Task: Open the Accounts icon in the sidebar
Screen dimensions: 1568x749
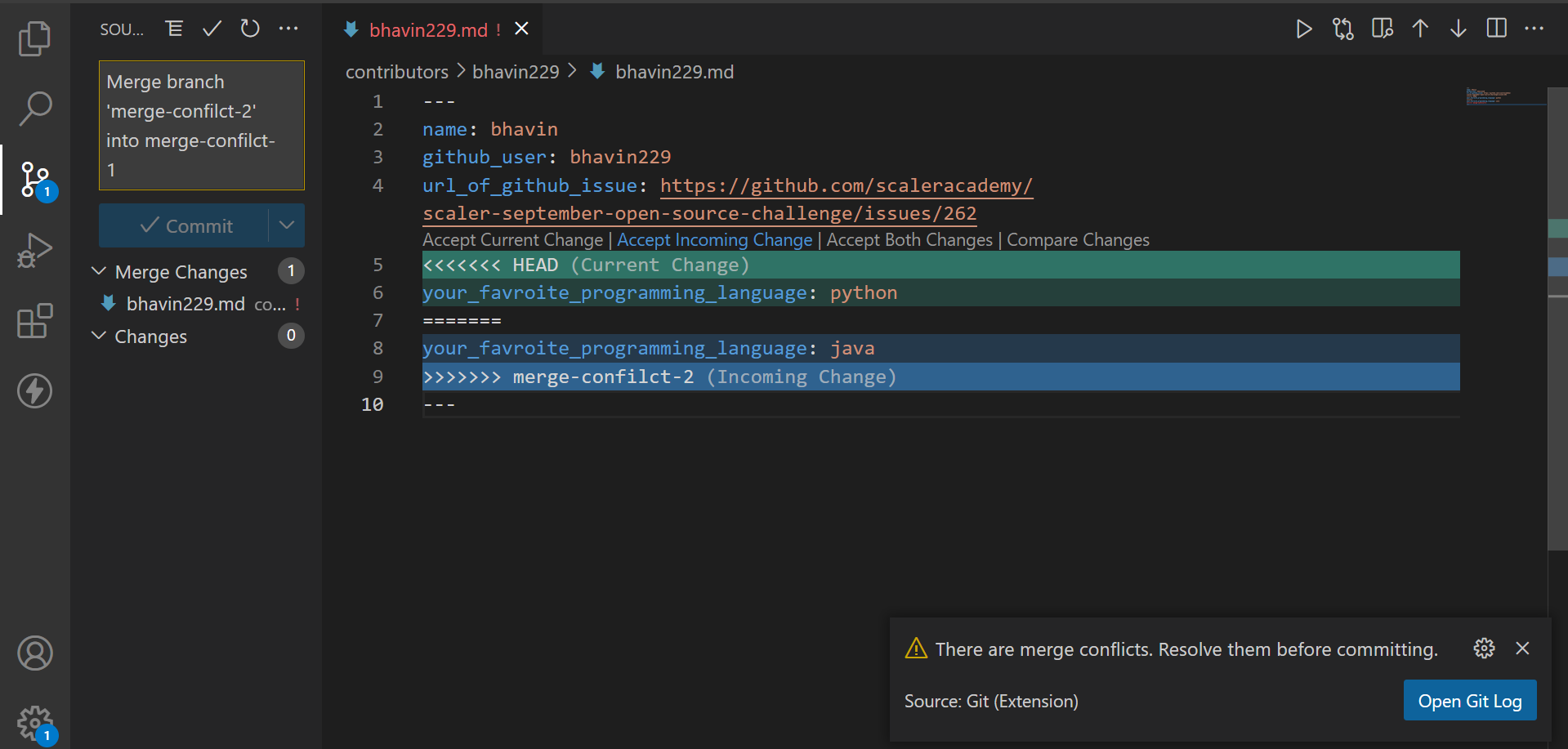Action: click(x=34, y=653)
